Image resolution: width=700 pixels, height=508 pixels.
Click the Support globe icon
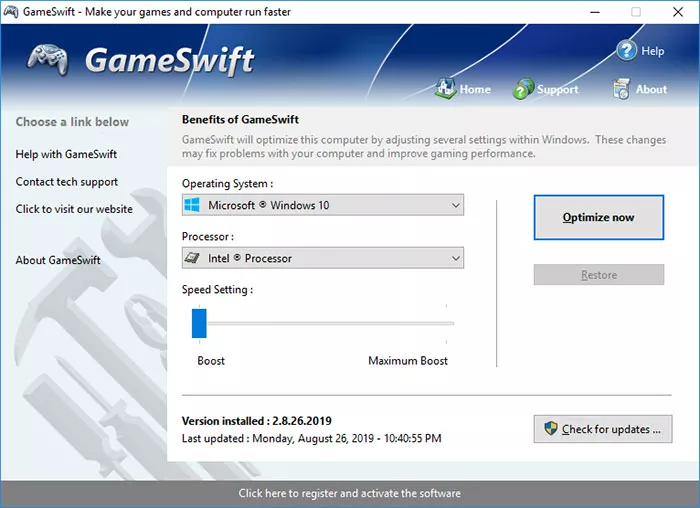(x=523, y=89)
